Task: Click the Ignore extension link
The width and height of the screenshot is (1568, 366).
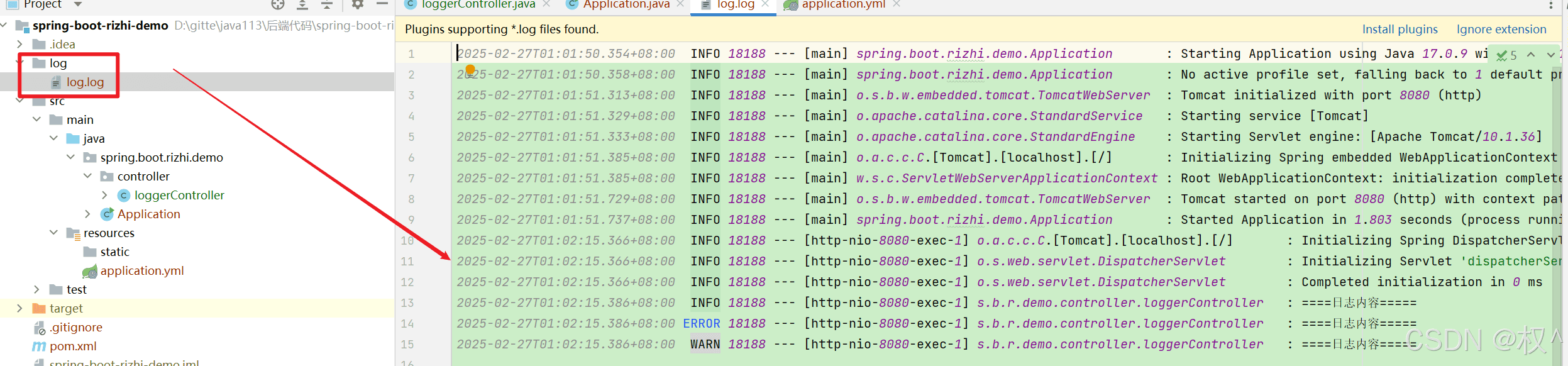Action: [1501, 29]
